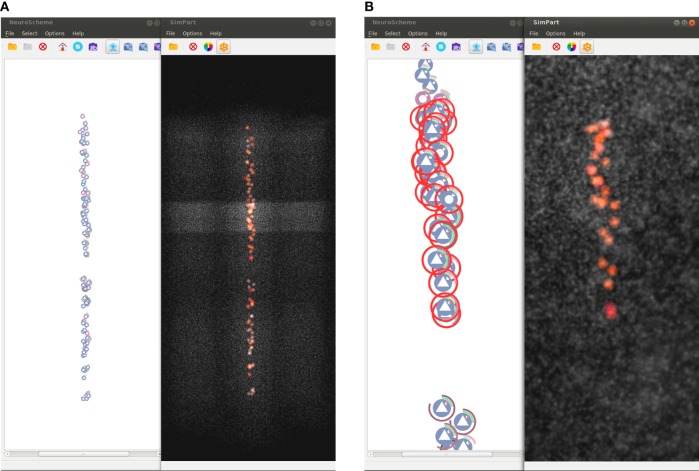Click gray folder icon in panel A NeuroScheme
Image resolution: width=699 pixels, height=471 pixels.
coord(28,46)
